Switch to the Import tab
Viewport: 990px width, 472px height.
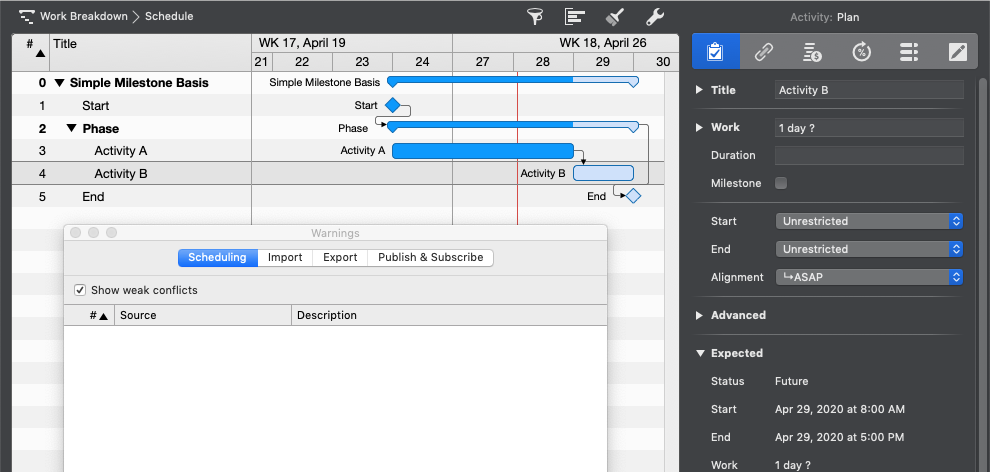(x=285, y=257)
